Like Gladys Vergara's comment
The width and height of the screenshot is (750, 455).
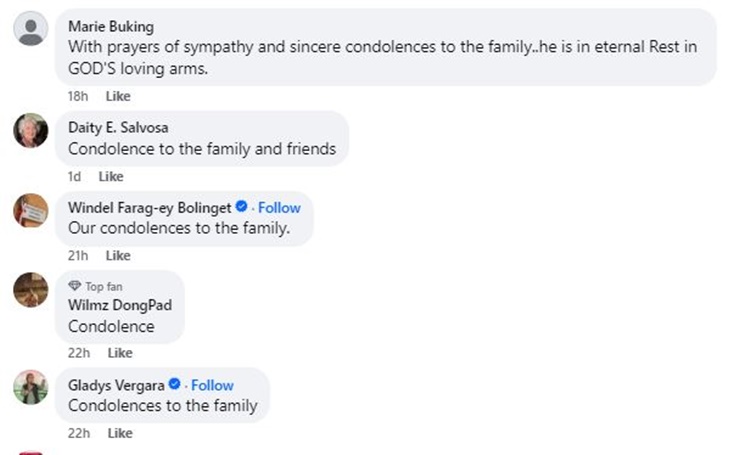click(x=120, y=433)
